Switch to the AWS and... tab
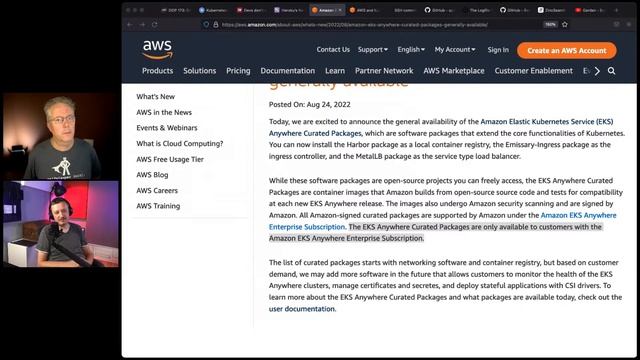 [x=364, y=10]
